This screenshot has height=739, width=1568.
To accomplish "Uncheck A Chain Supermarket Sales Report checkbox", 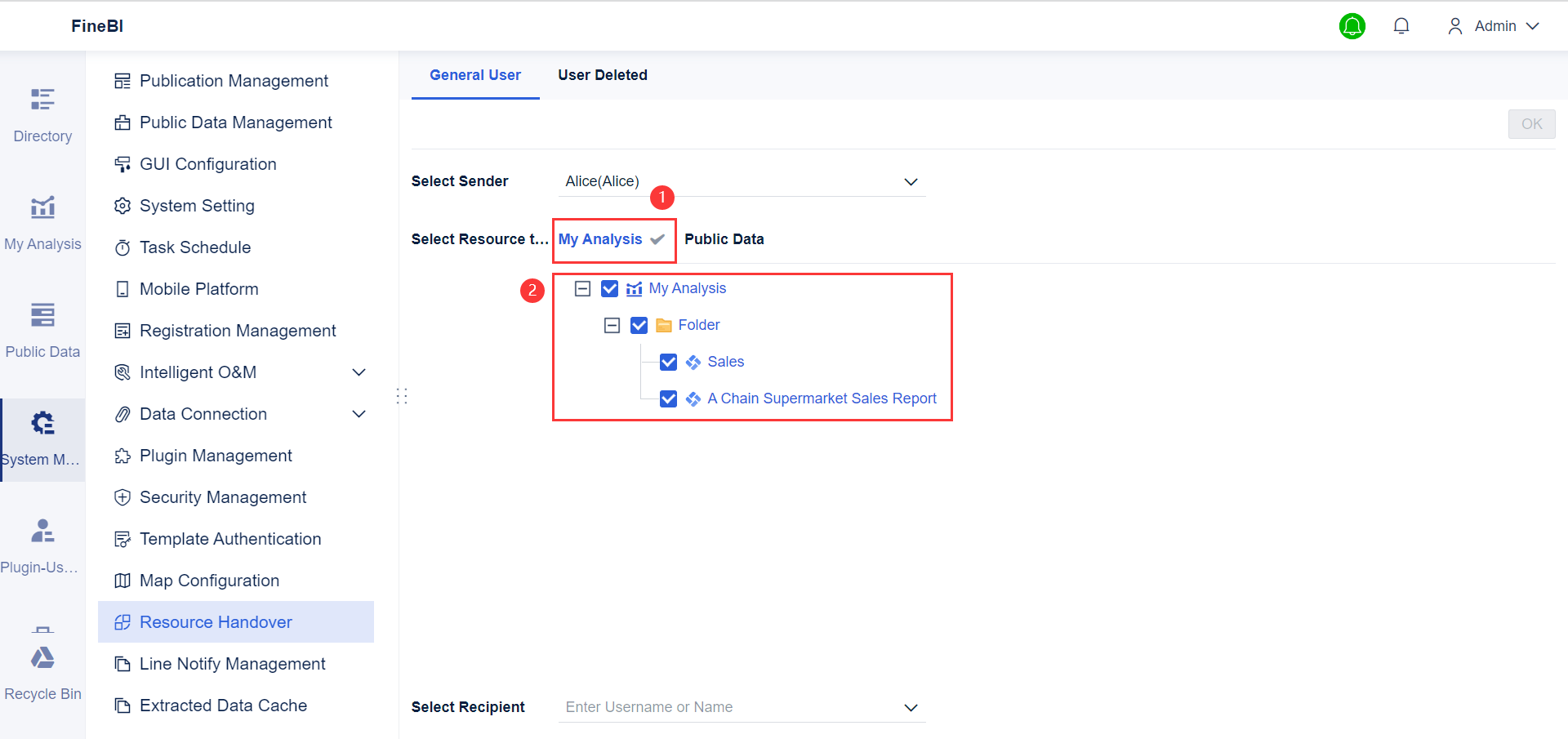I will pos(668,398).
